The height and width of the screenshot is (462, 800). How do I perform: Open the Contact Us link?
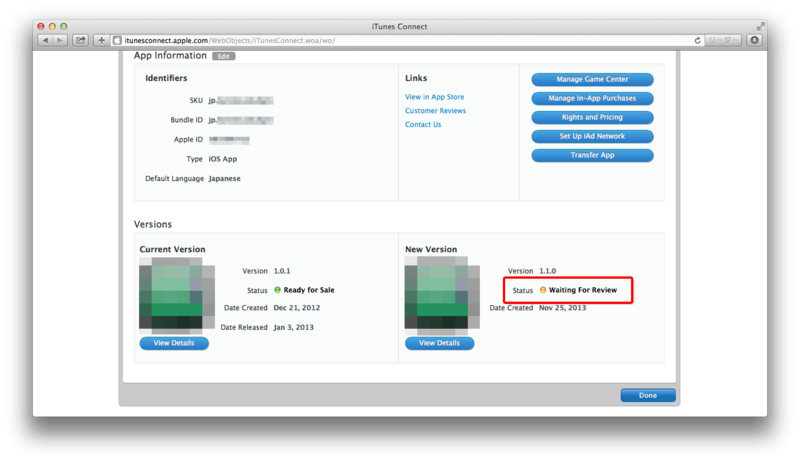423,124
